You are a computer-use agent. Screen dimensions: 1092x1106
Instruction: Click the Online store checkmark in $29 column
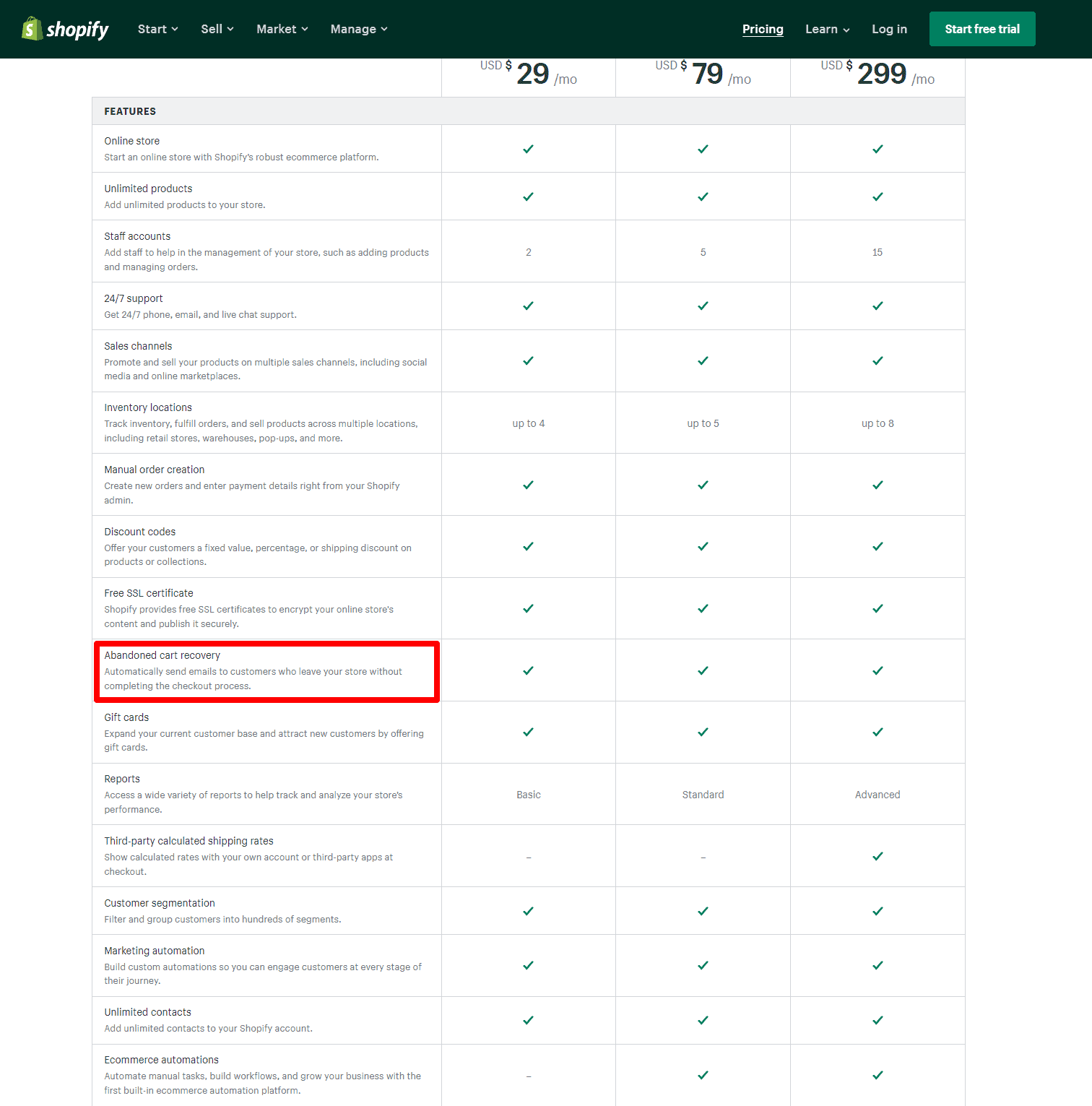528,149
